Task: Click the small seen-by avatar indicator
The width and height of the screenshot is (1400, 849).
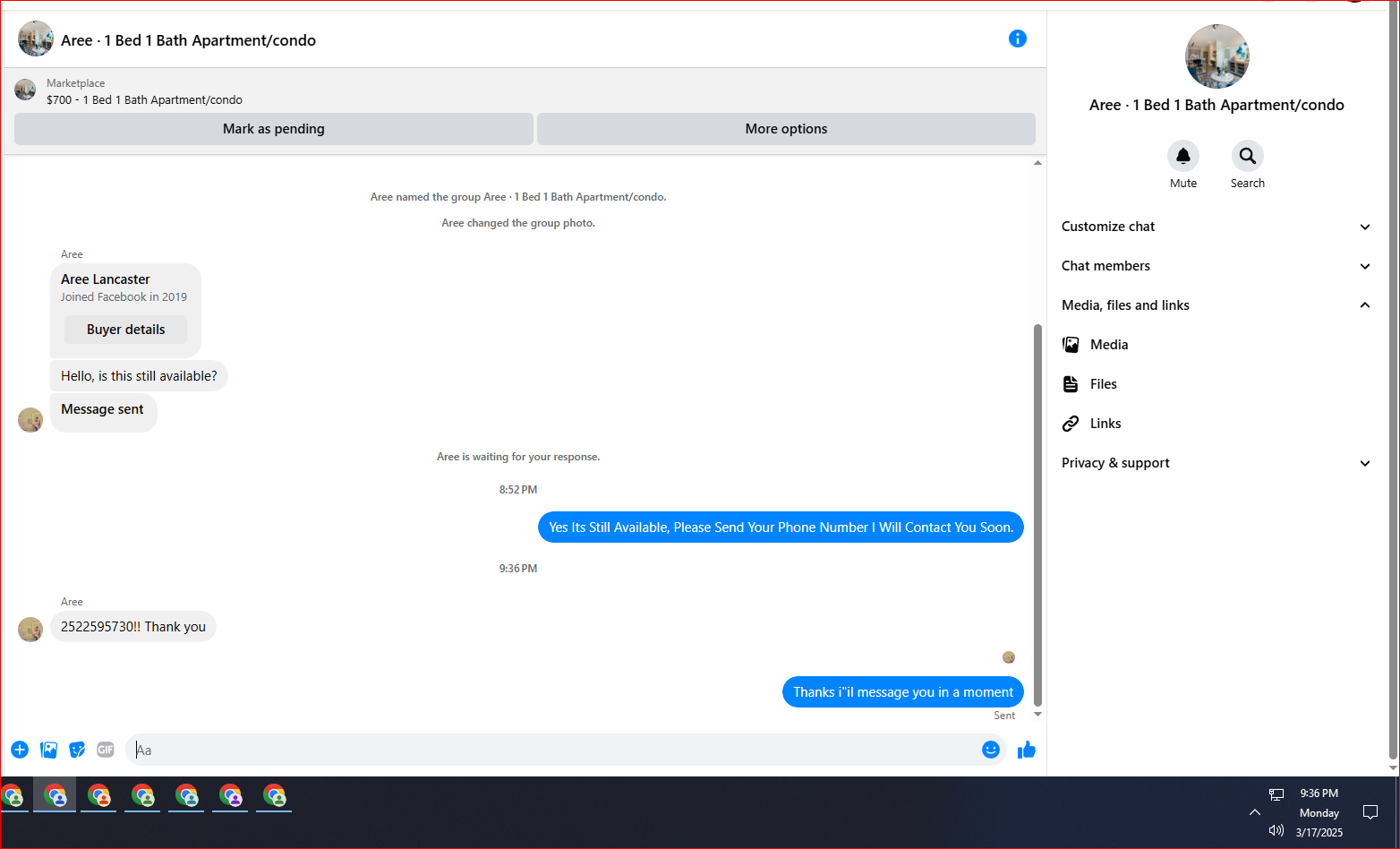Action: point(1009,657)
